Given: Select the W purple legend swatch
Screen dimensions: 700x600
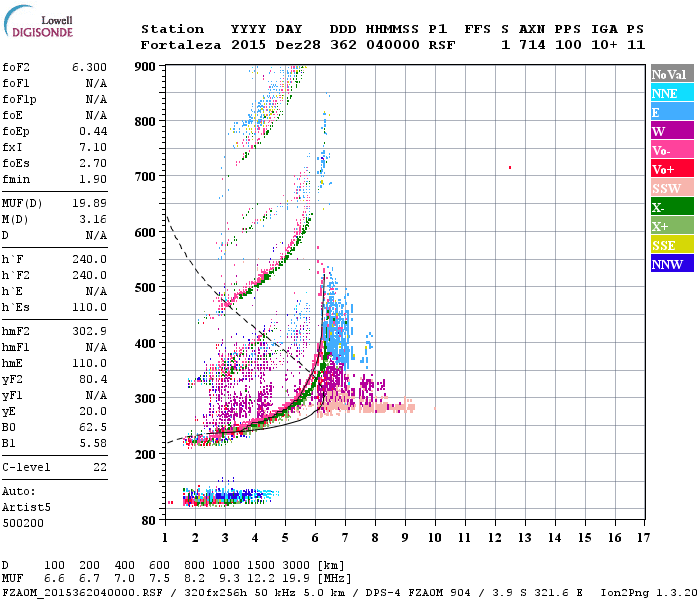Looking at the screenshot, I should click(672, 131).
